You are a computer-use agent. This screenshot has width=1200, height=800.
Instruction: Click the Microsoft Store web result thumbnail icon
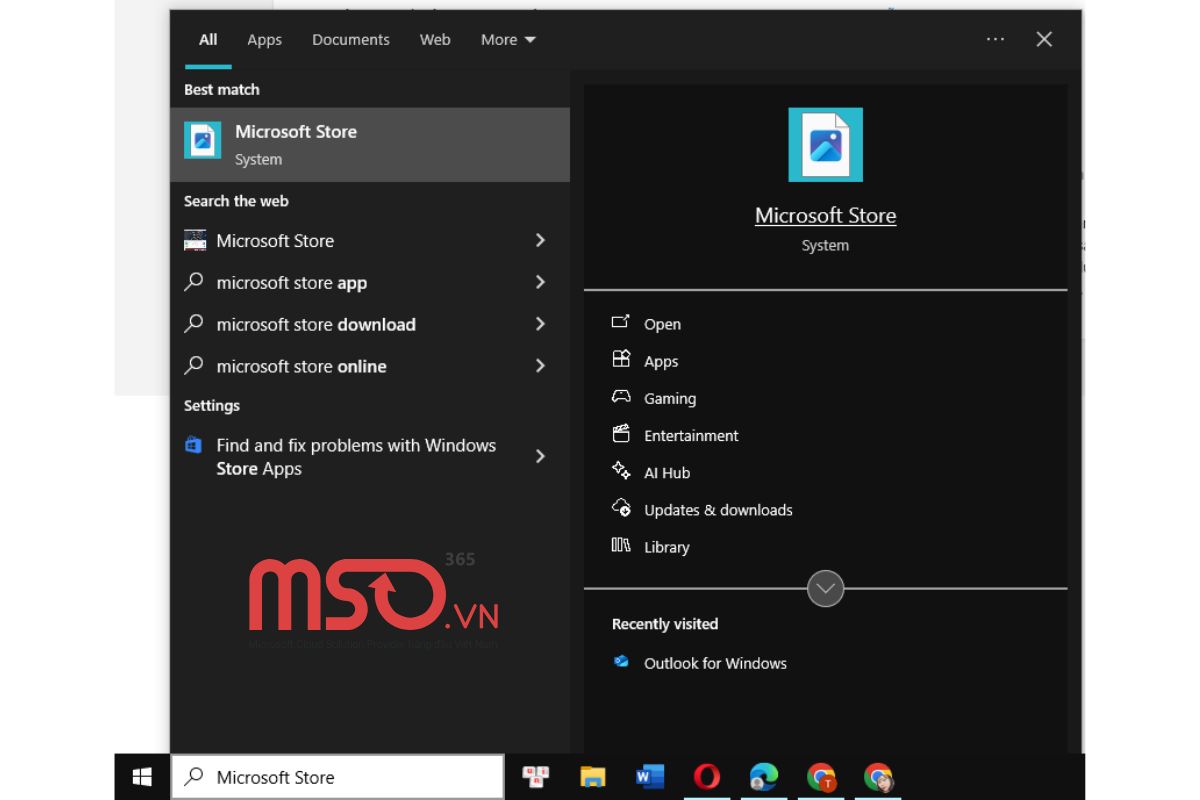click(195, 240)
